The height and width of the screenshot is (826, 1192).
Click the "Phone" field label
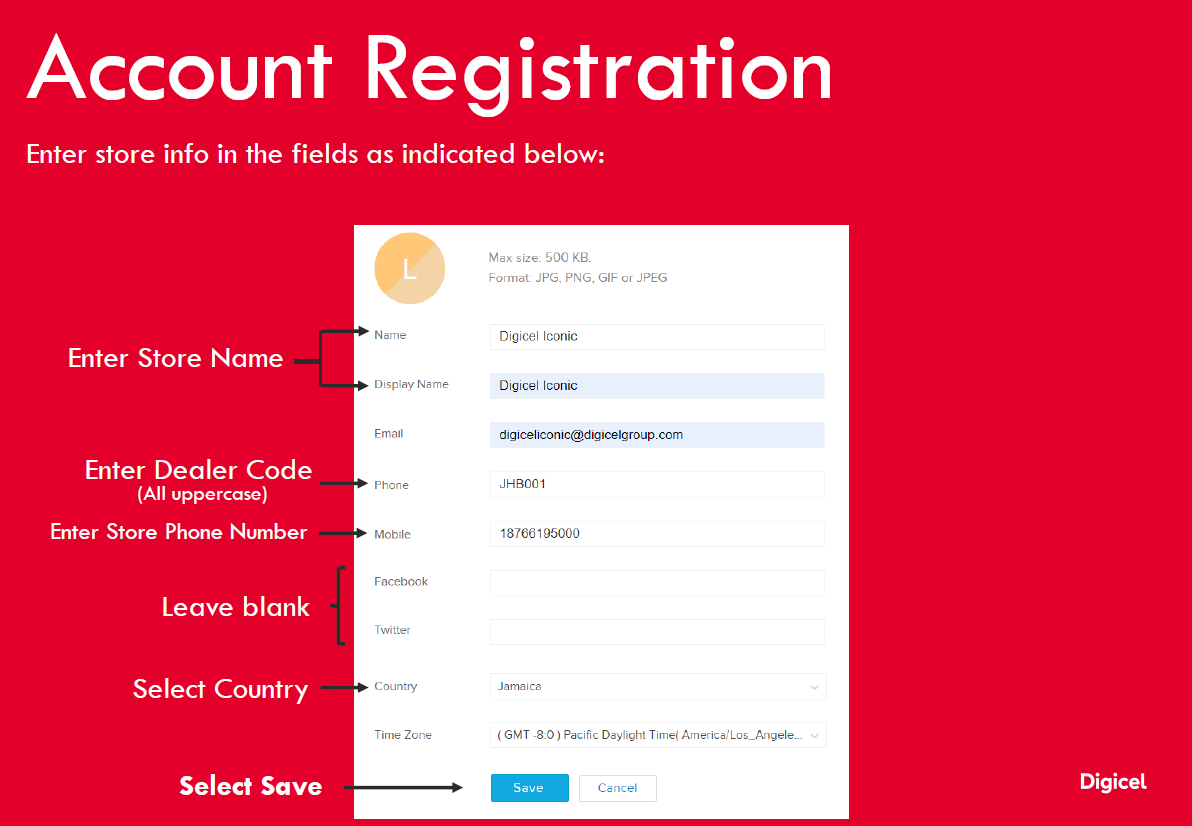pyautogui.click(x=392, y=485)
